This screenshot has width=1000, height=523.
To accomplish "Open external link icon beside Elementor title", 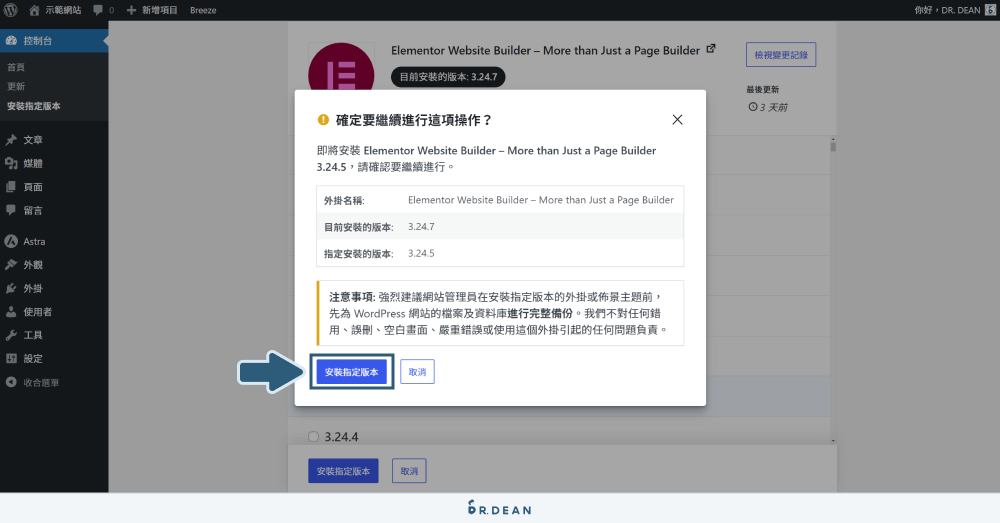I will (x=711, y=48).
